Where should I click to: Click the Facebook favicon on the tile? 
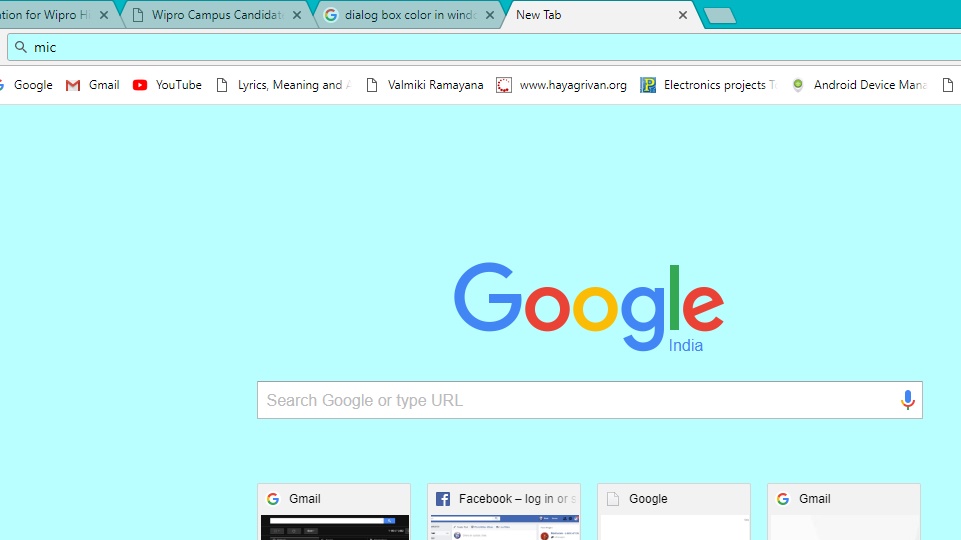click(x=443, y=499)
